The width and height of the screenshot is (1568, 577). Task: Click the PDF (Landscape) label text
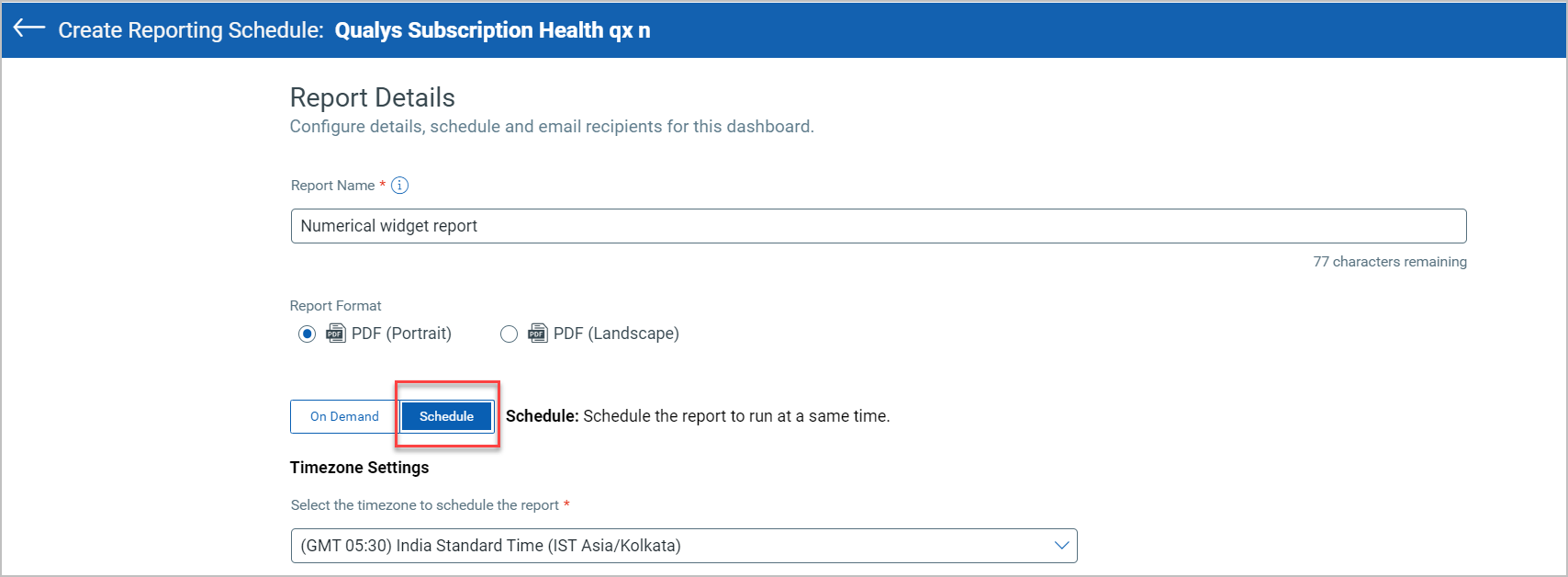[616, 334]
